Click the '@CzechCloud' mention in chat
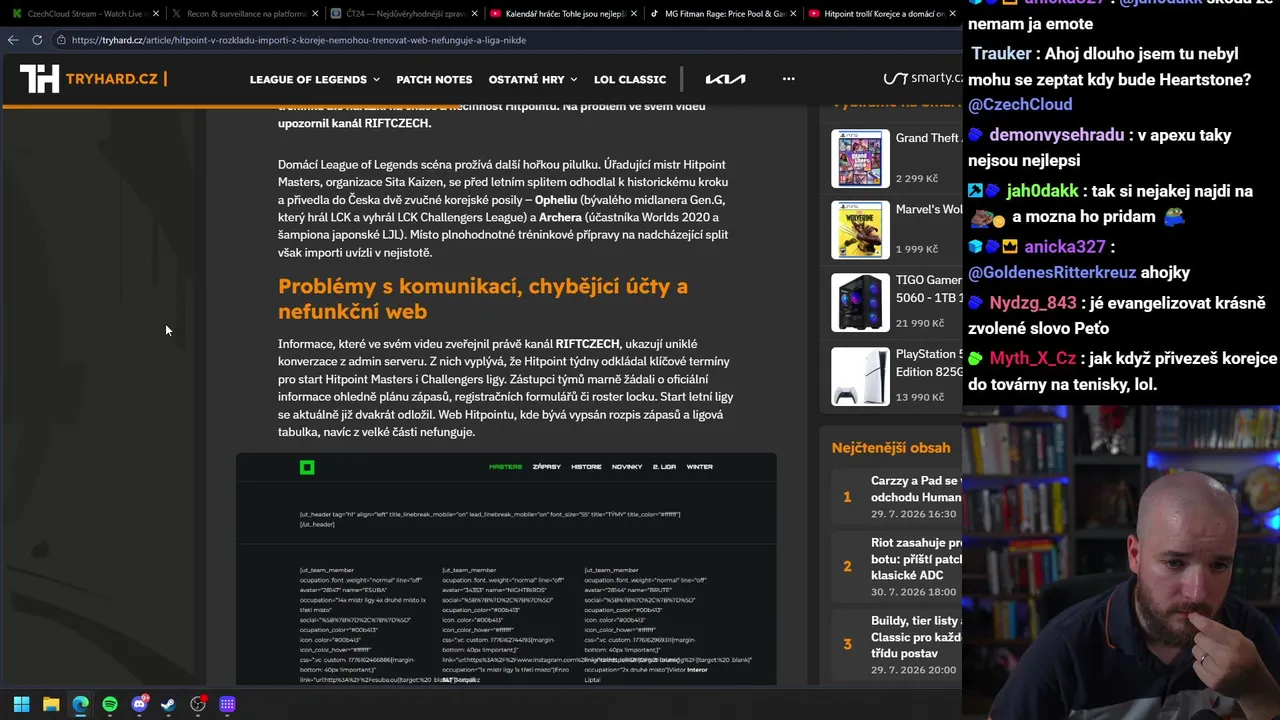This screenshot has height=720, width=1280. coord(1020,104)
